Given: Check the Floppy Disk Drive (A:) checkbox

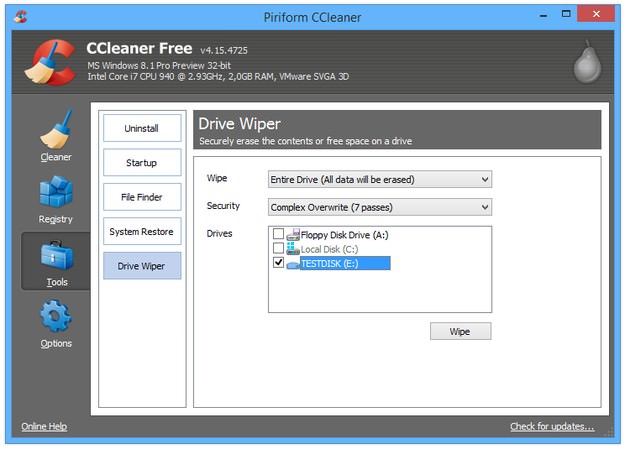Looking at the screenshot, I should (x=278, y=234).
